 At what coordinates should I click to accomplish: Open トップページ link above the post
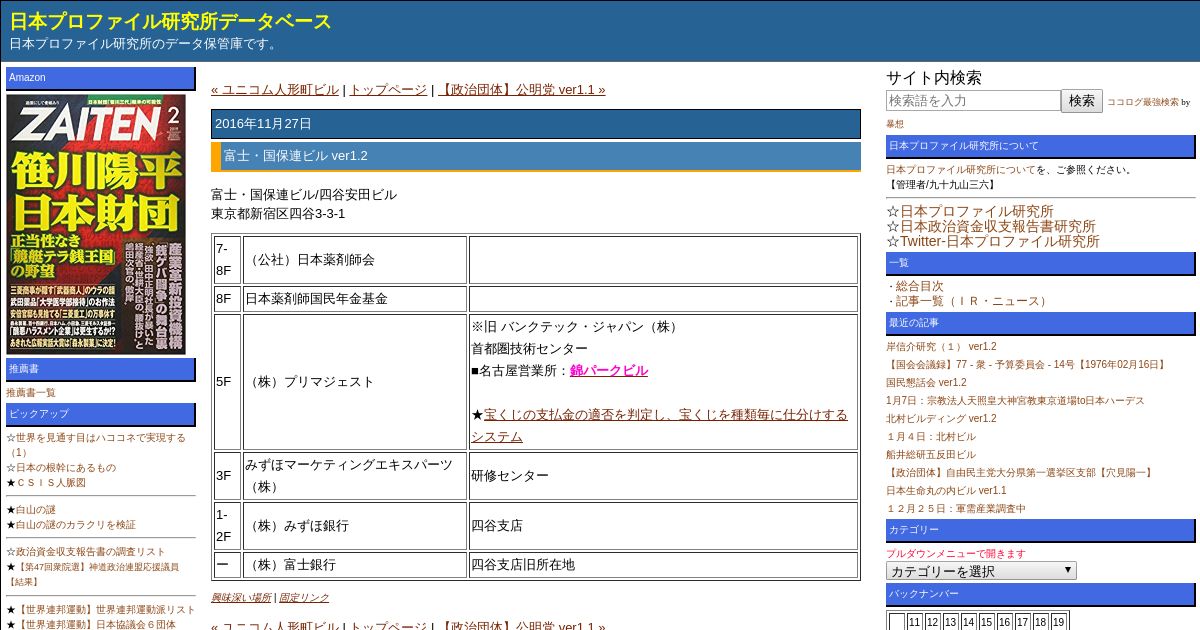[388, 90]
